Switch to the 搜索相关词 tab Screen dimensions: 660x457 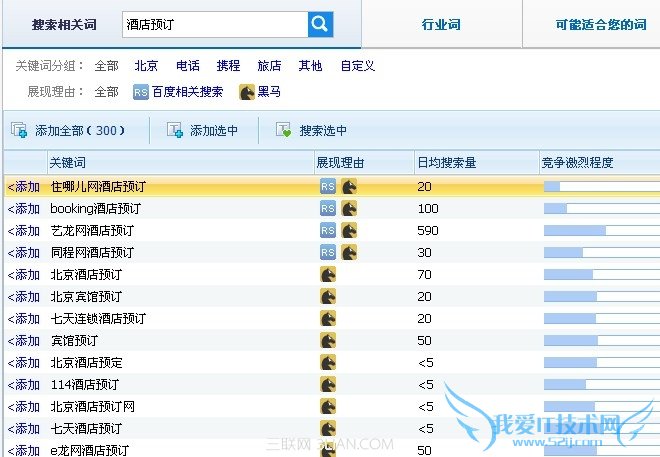[64, 24]
